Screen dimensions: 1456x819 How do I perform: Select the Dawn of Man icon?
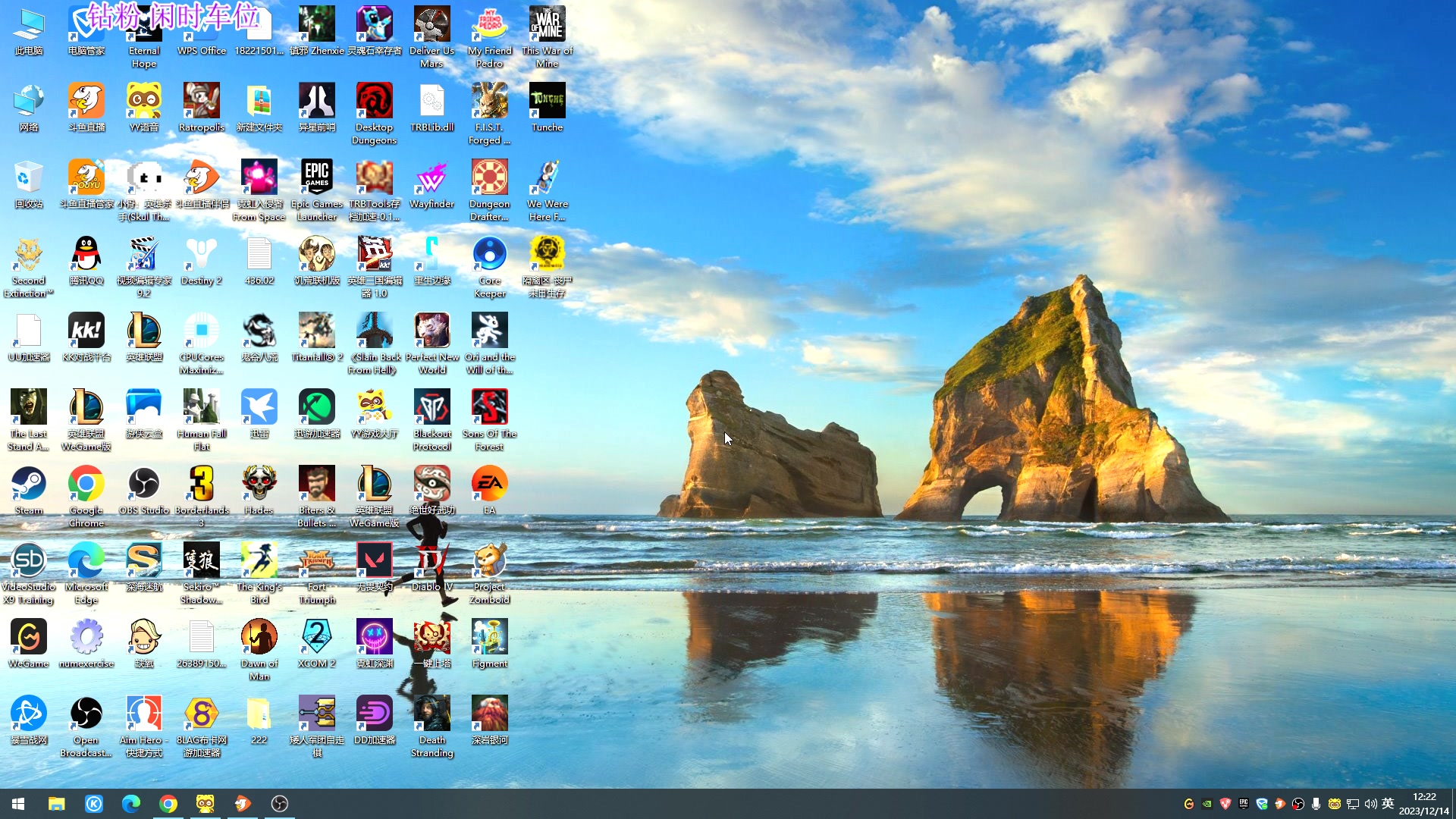[x=259, y=650]
